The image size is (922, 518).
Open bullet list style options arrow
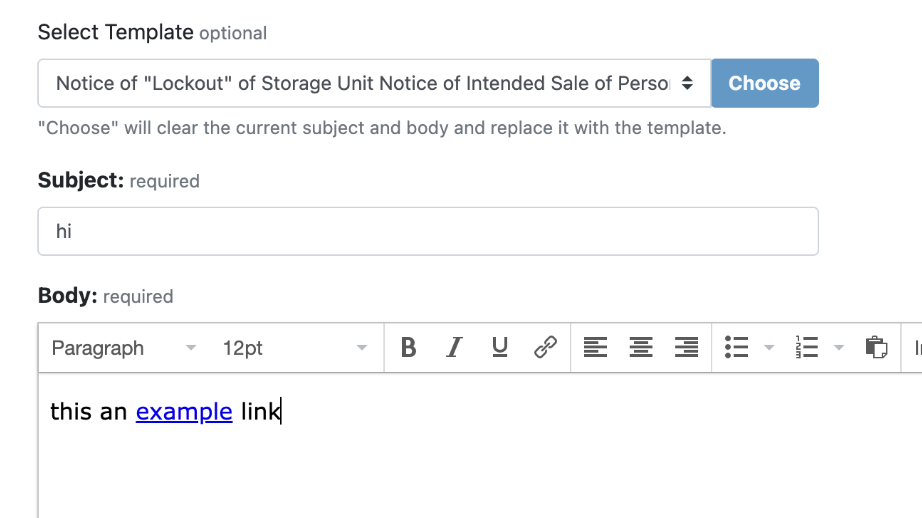pos(769,347)
